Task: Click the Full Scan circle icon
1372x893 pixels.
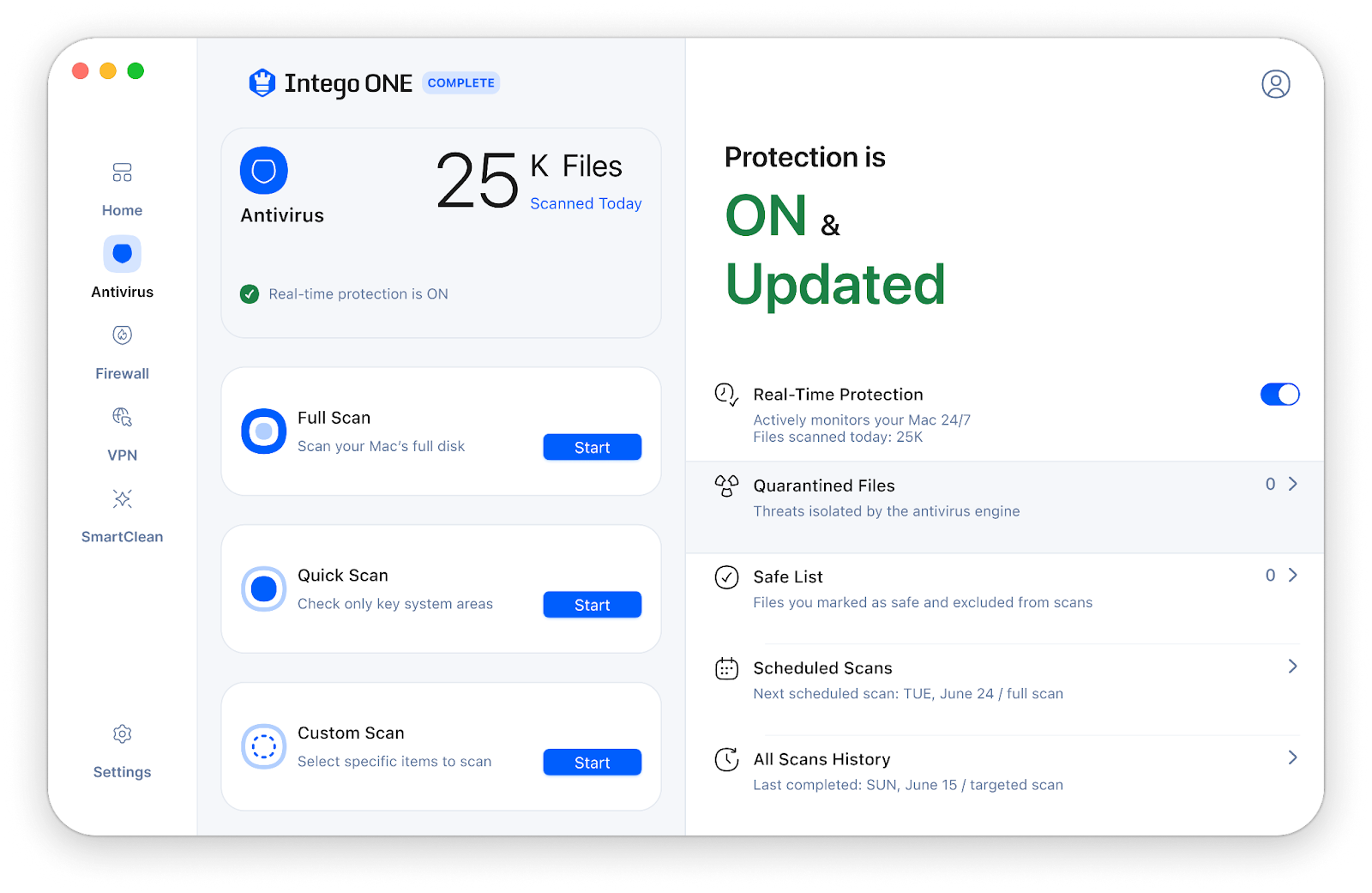Action: (263, 431)
